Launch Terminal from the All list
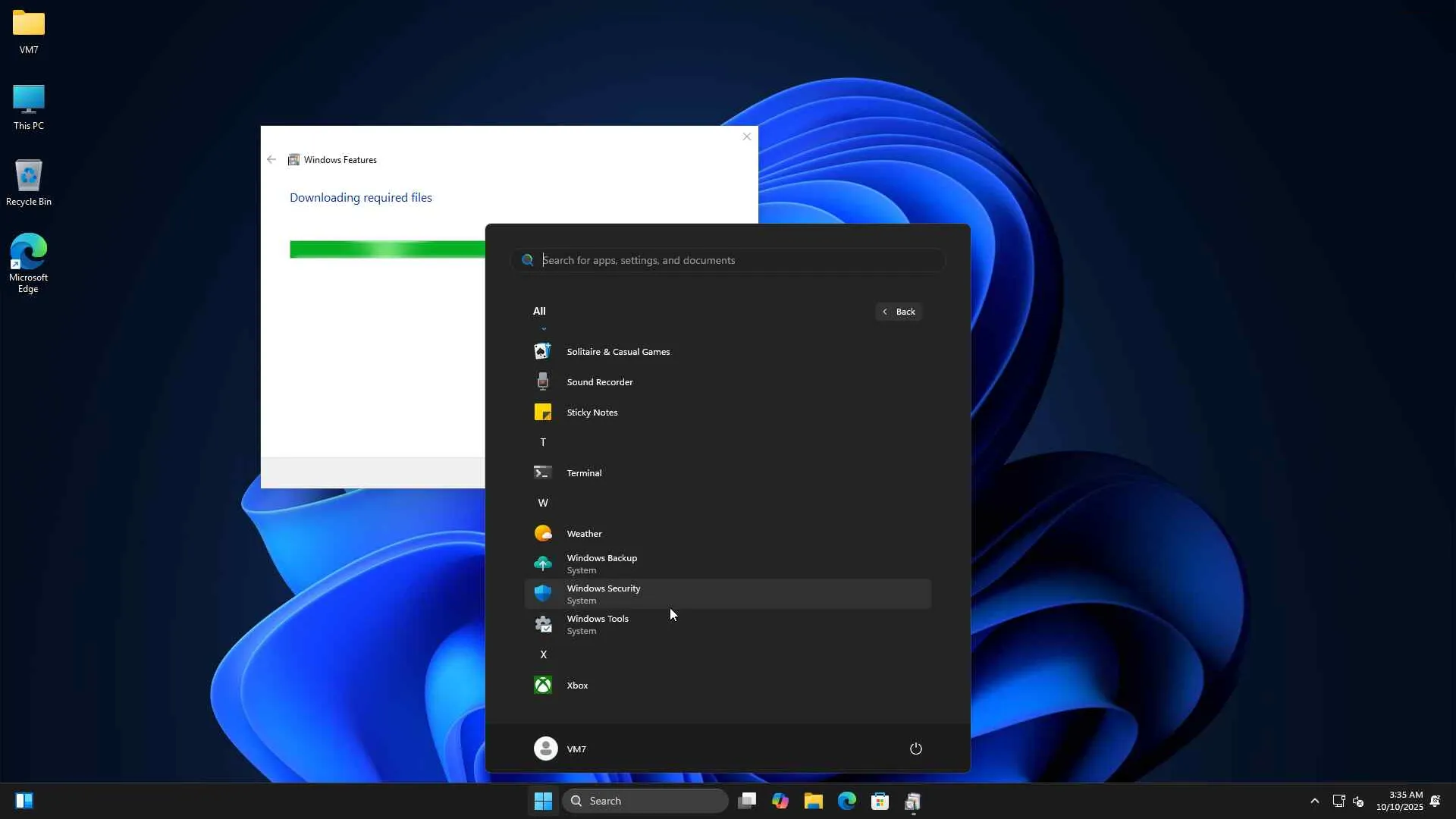 click(x=584, y=473)
